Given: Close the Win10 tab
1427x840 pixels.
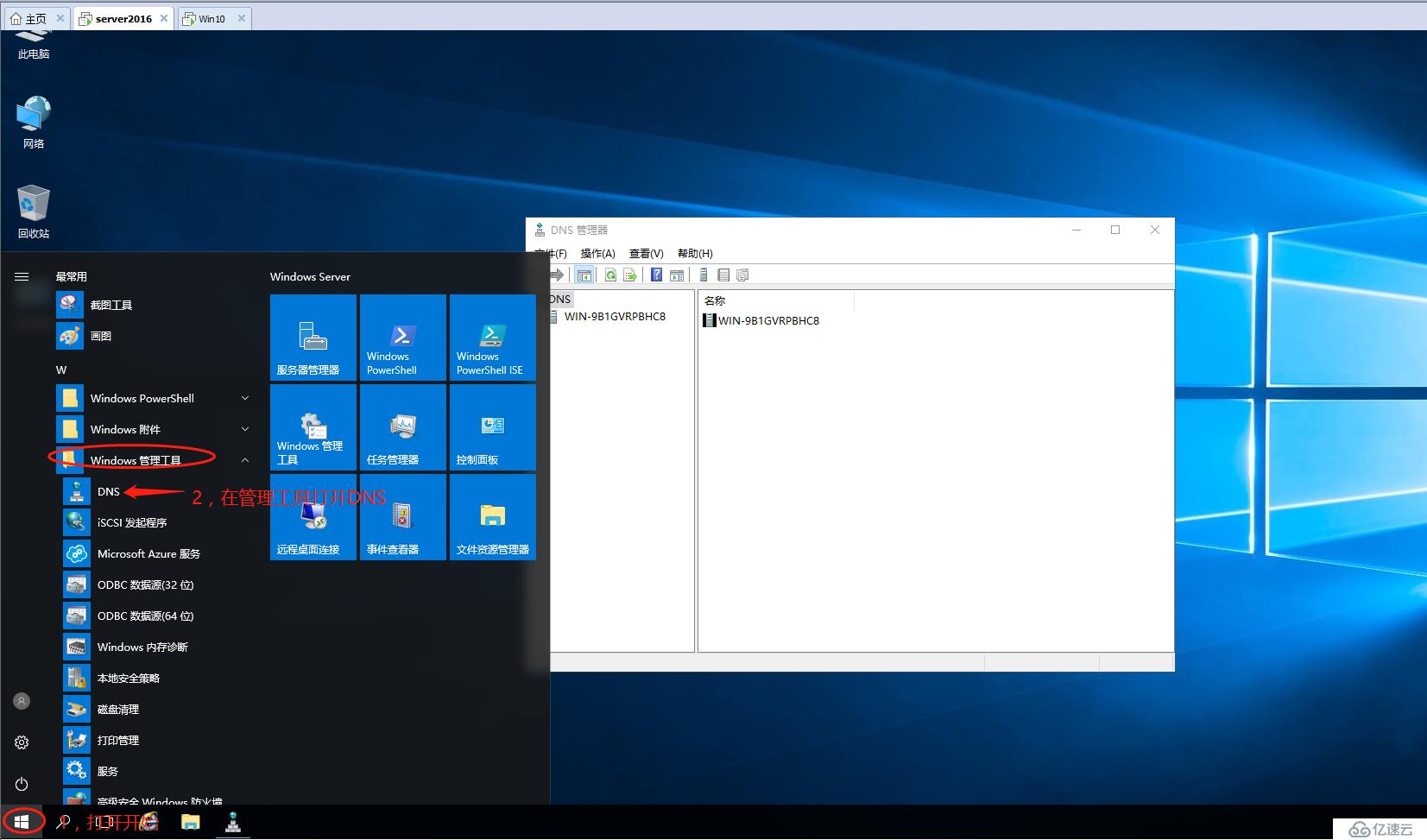Looking at the screenshot, I should point(242,18).
